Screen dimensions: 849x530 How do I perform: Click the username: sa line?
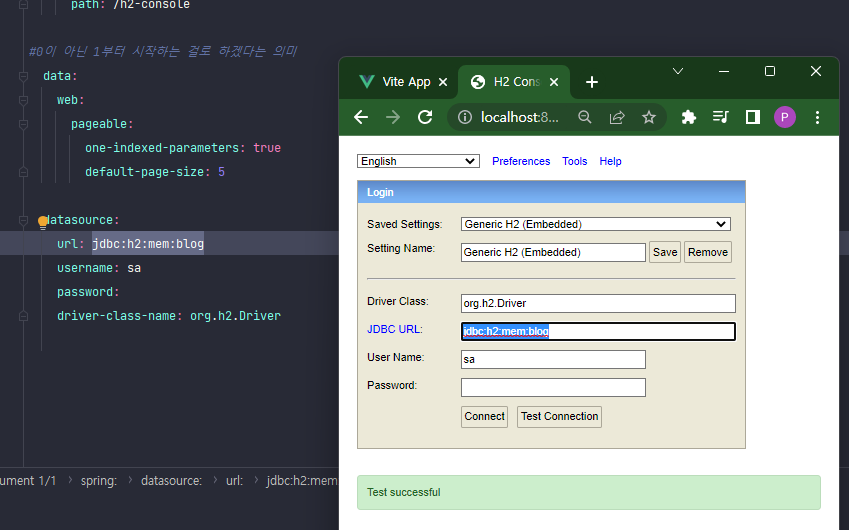(x=99, y=268)
